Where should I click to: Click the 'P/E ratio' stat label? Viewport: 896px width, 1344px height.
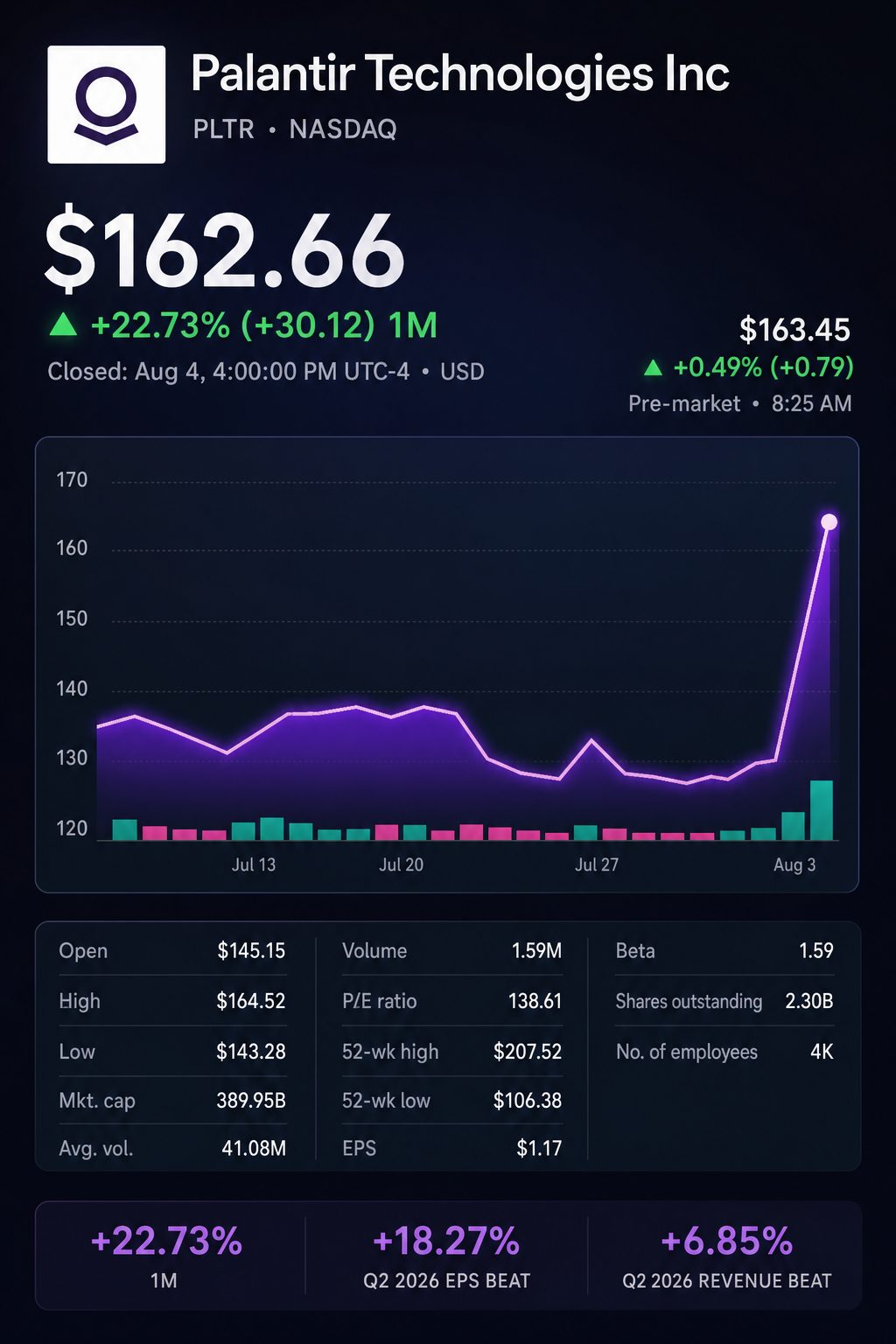(x=380, y=1001)
